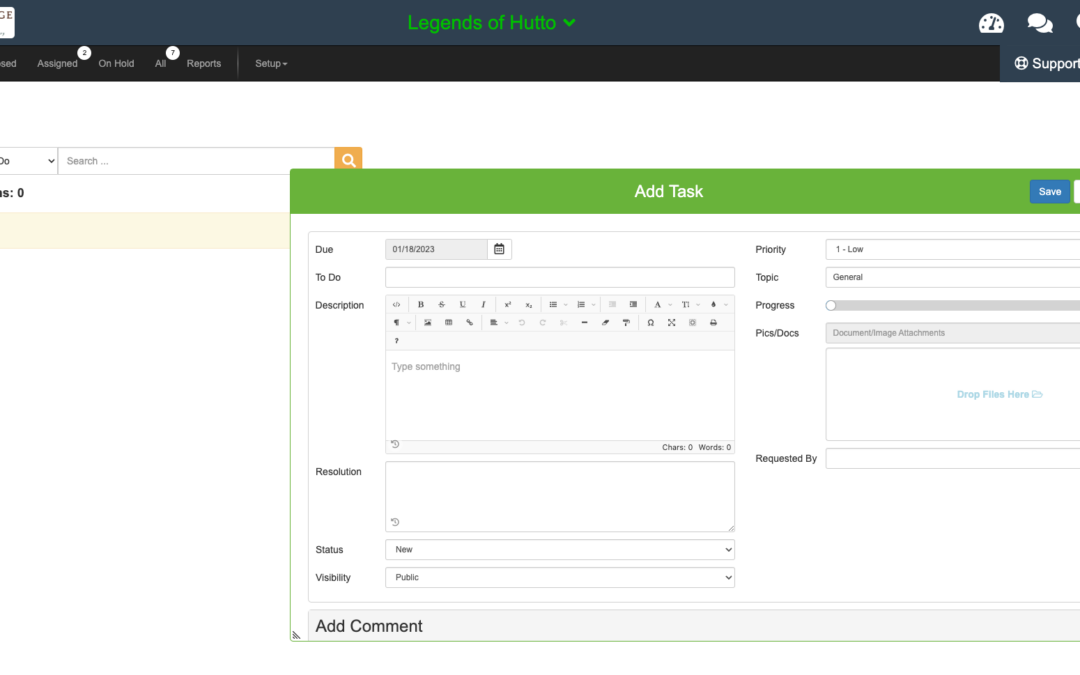Insert a link in the description editor

point(469,323)
